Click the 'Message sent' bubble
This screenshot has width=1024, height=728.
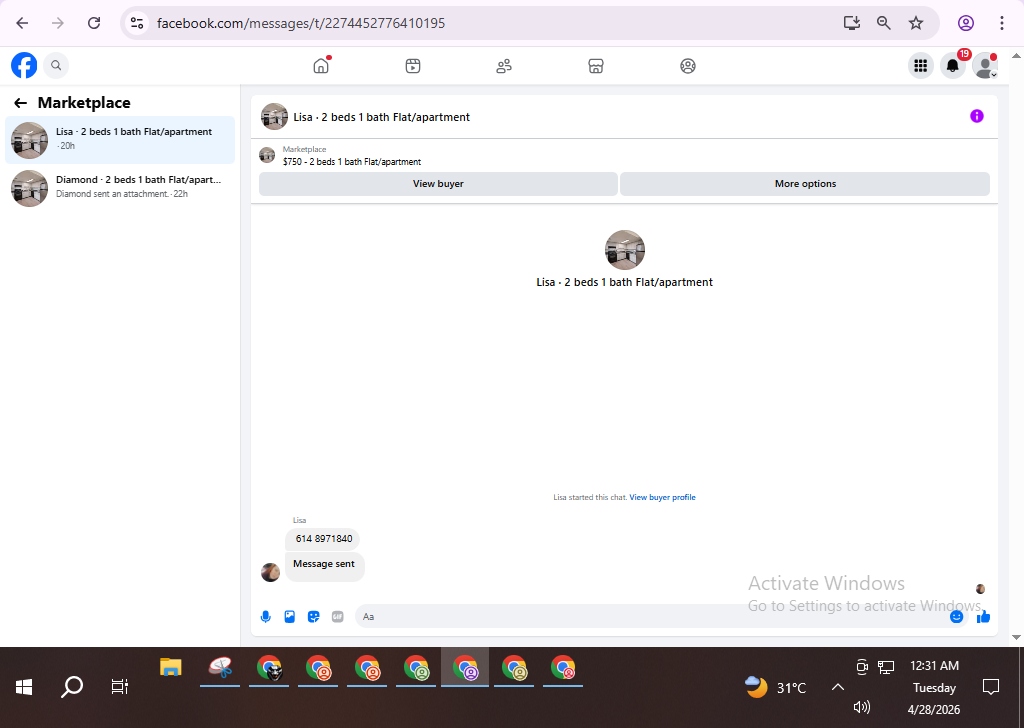click(325, 565)
